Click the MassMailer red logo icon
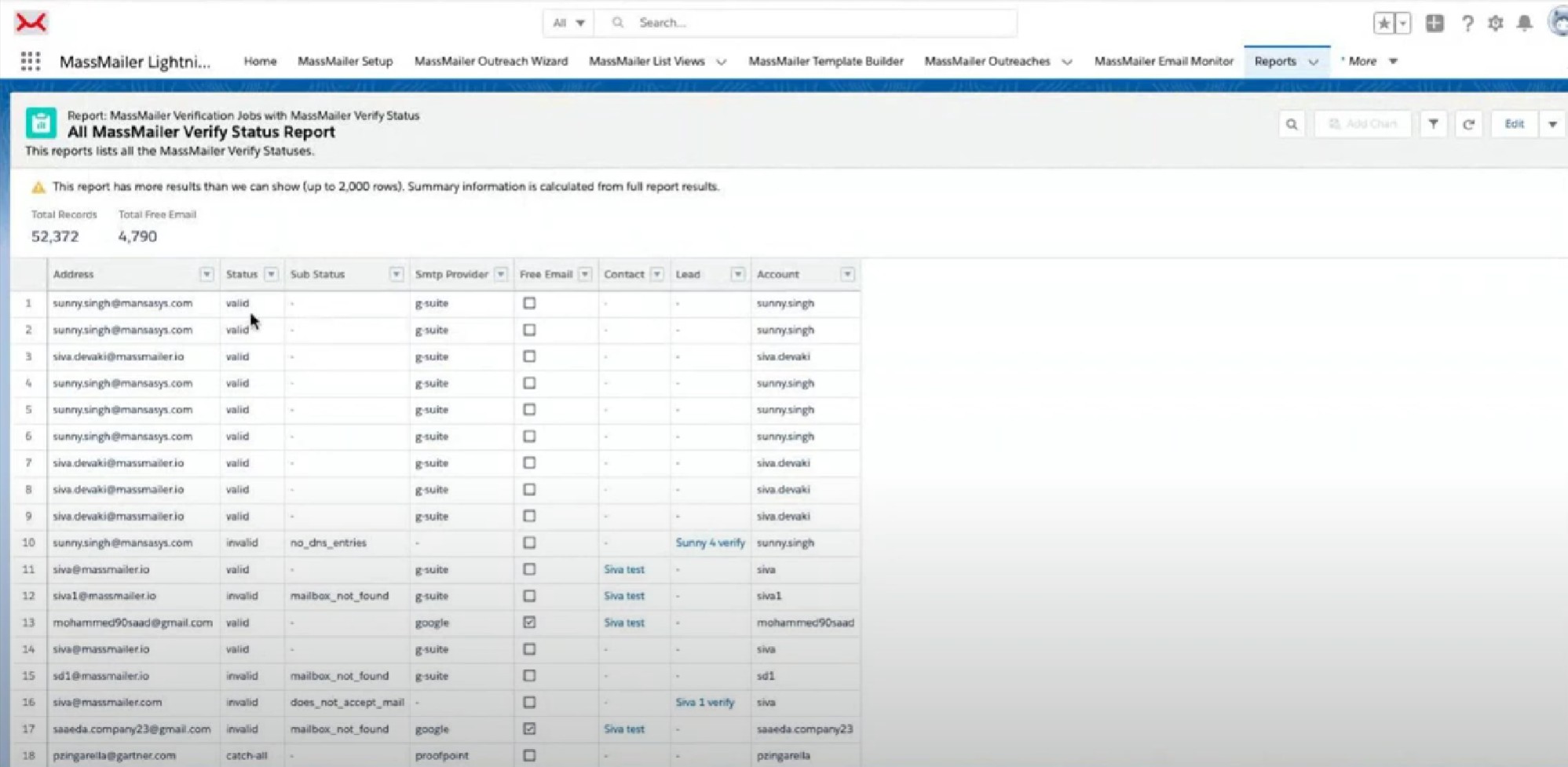The width and height of the screenshot is (1568, 767). tap(31, 23)
